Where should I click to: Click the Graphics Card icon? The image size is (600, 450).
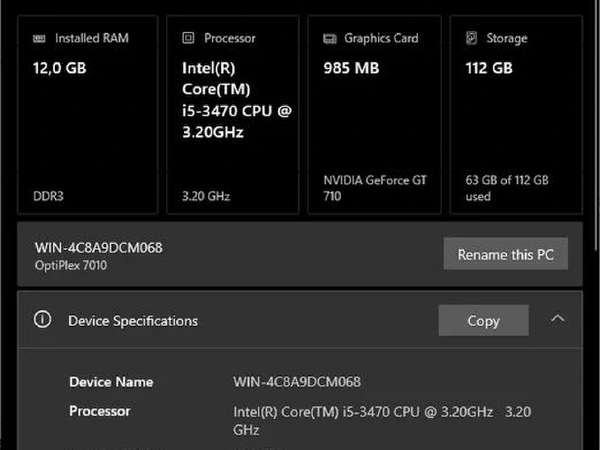tap(330, 38)
